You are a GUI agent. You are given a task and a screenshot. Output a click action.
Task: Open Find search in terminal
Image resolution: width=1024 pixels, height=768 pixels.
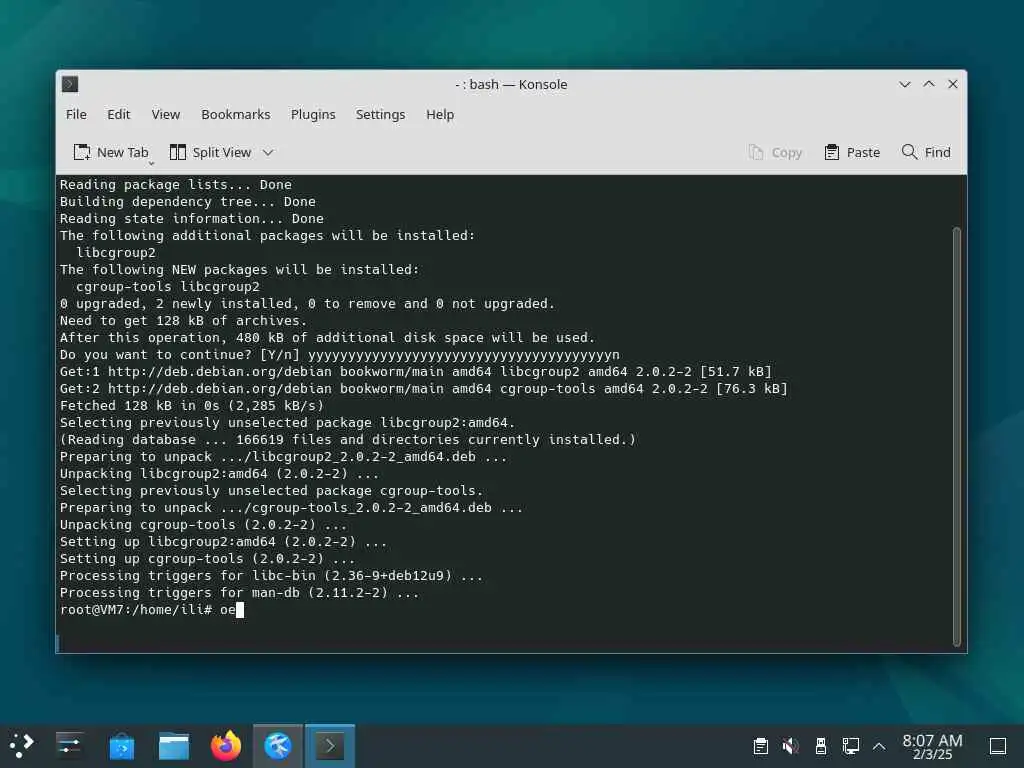pyautogui.click(x=926, y=152)
